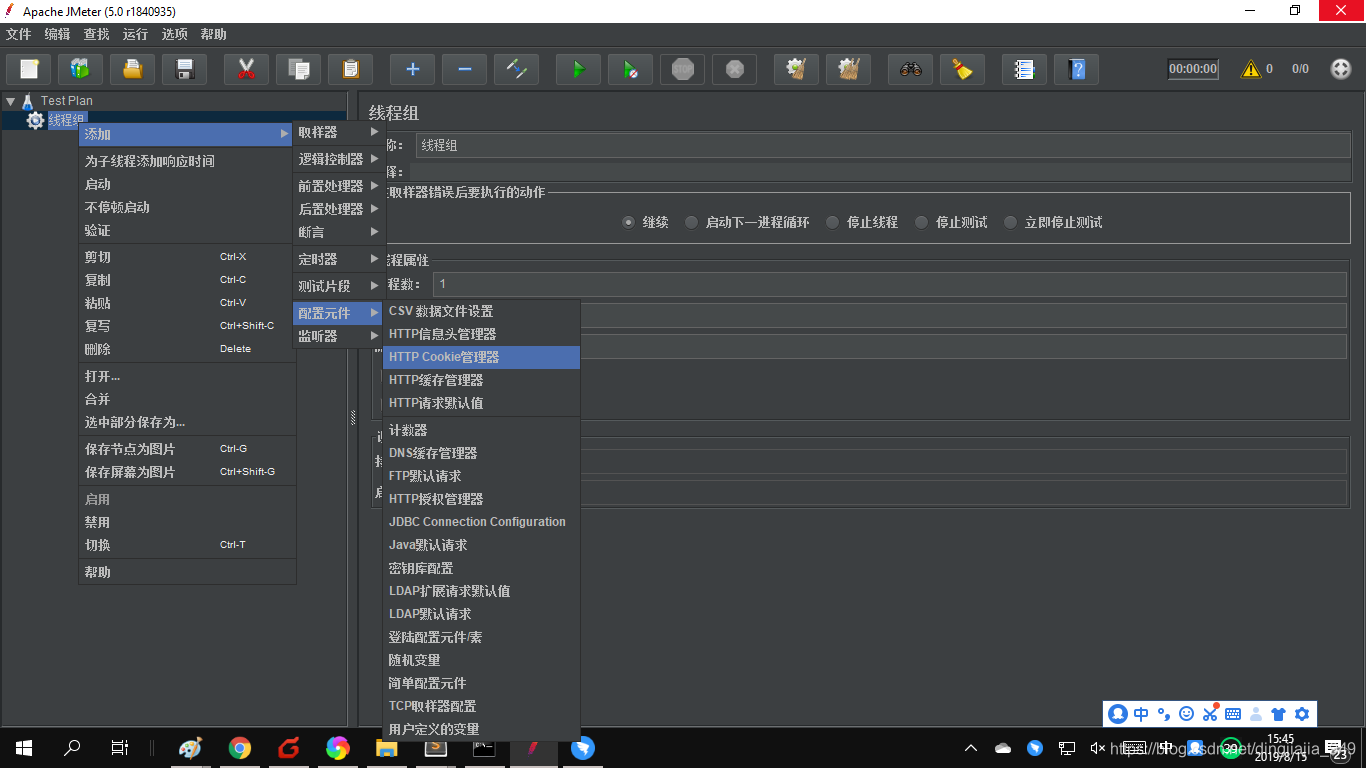Click the remote engines globe icon
Image resolution: width=1366 pixels, height=768 pixels.
1340,69
